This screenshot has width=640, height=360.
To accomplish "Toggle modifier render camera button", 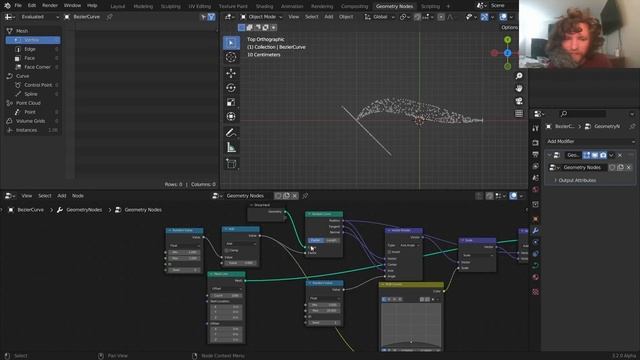I will (603, 155).
